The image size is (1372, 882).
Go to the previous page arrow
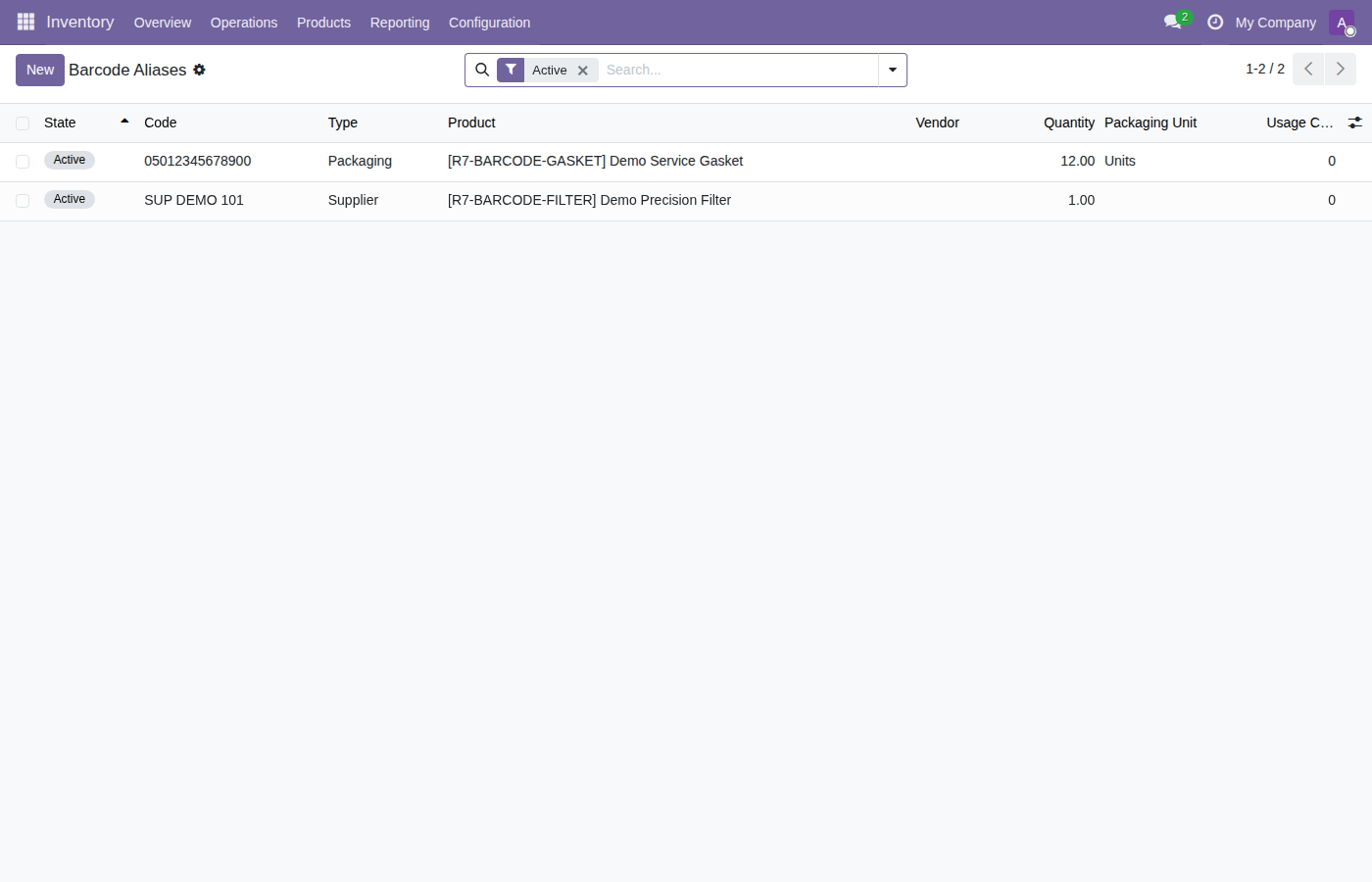click(1308, 70)
